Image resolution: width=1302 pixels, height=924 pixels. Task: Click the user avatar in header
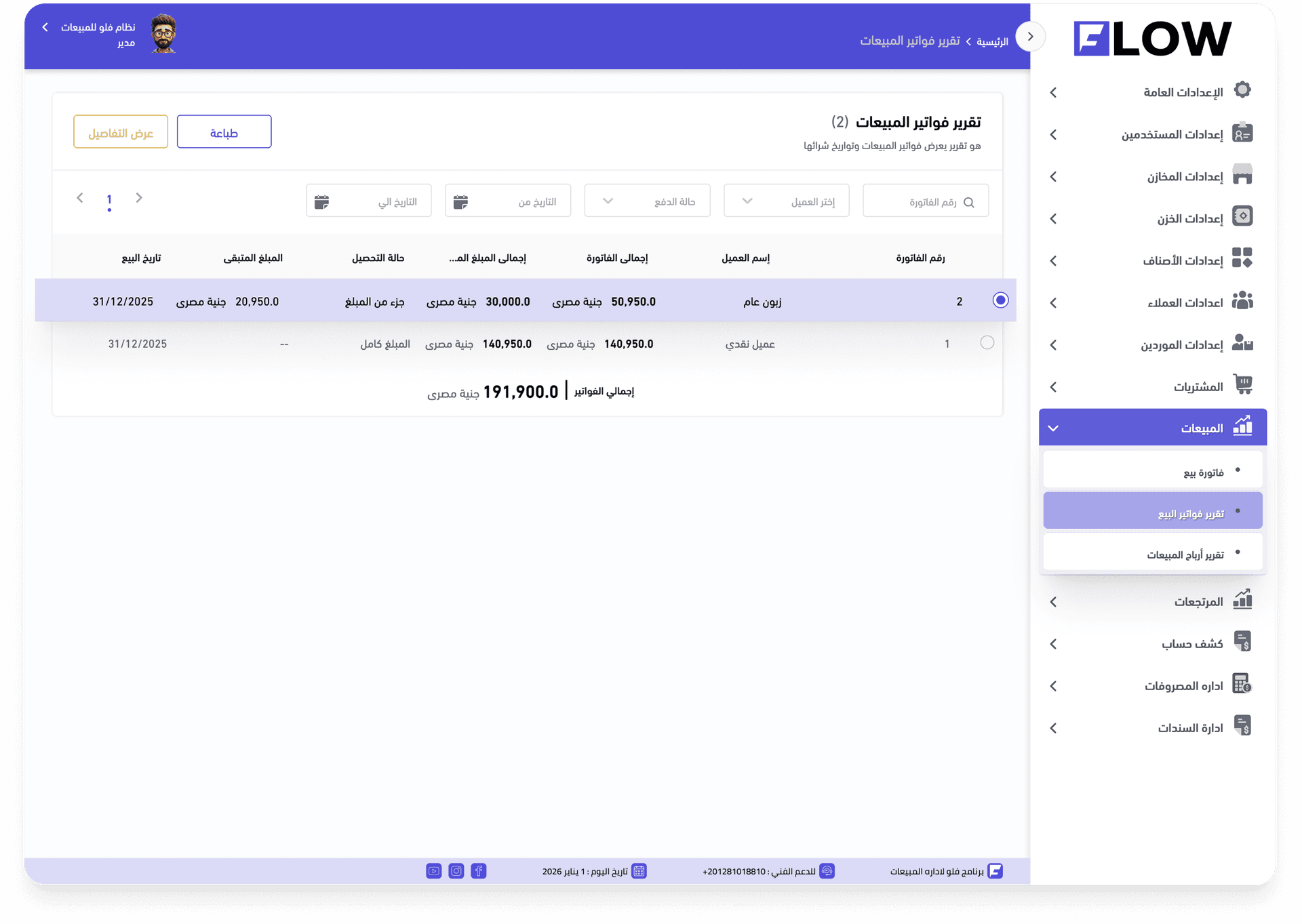tap(163, 34)
